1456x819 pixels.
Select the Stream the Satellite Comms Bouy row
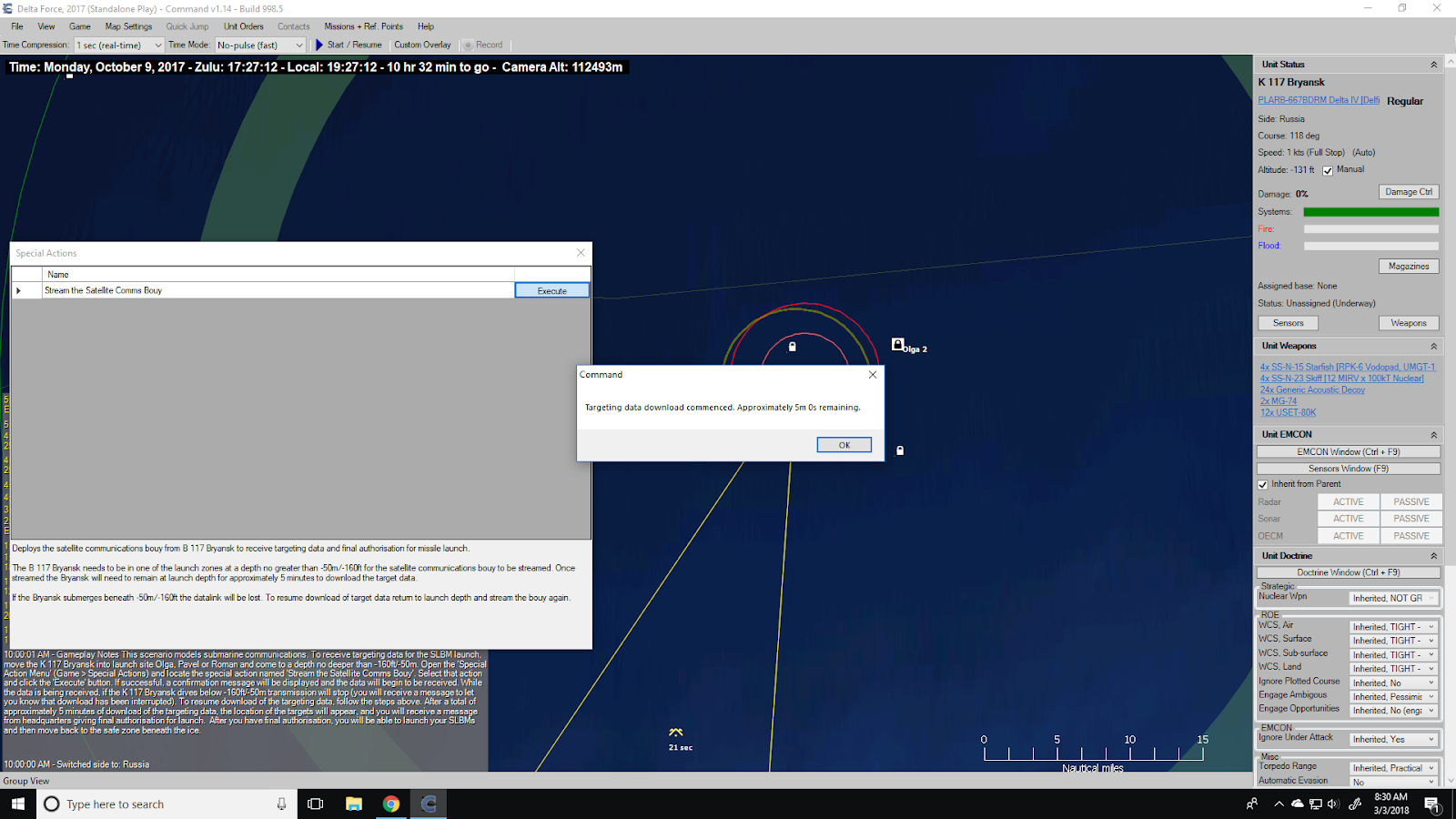[278, 290]
